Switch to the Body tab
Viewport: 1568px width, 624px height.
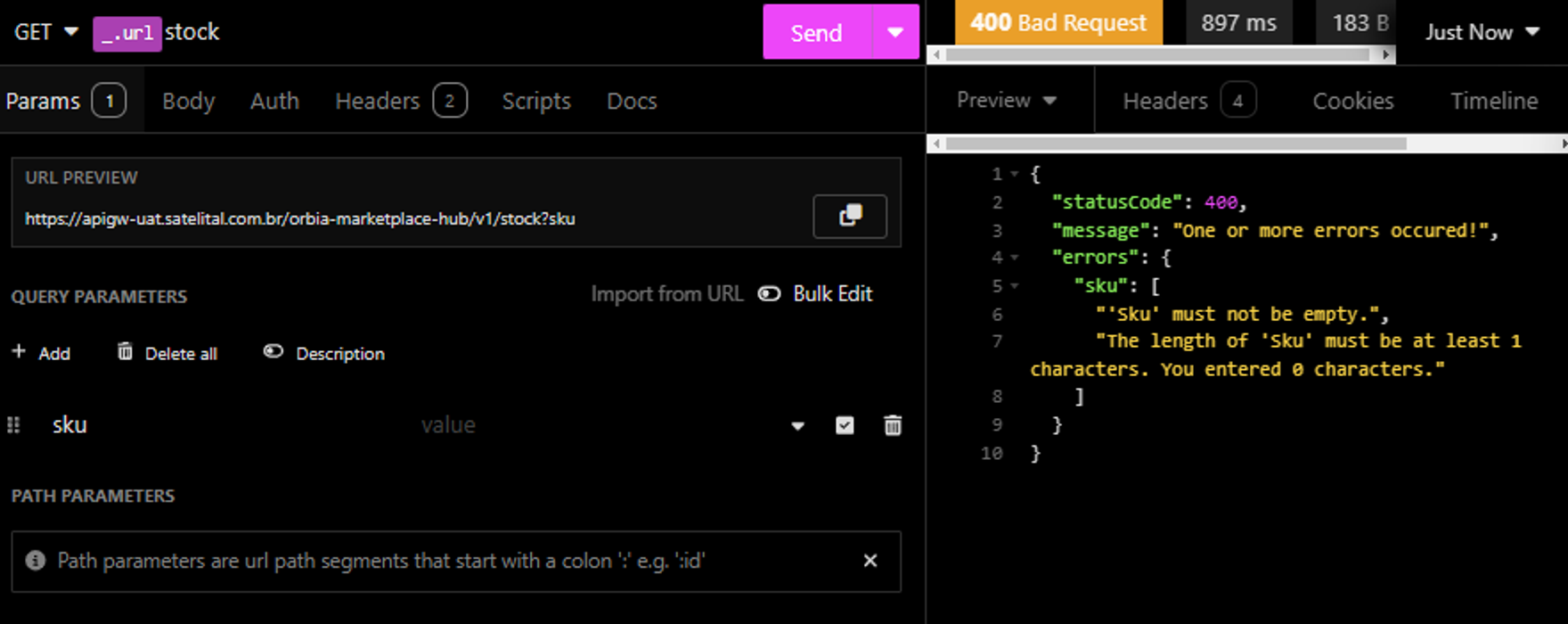pos(188,101)
